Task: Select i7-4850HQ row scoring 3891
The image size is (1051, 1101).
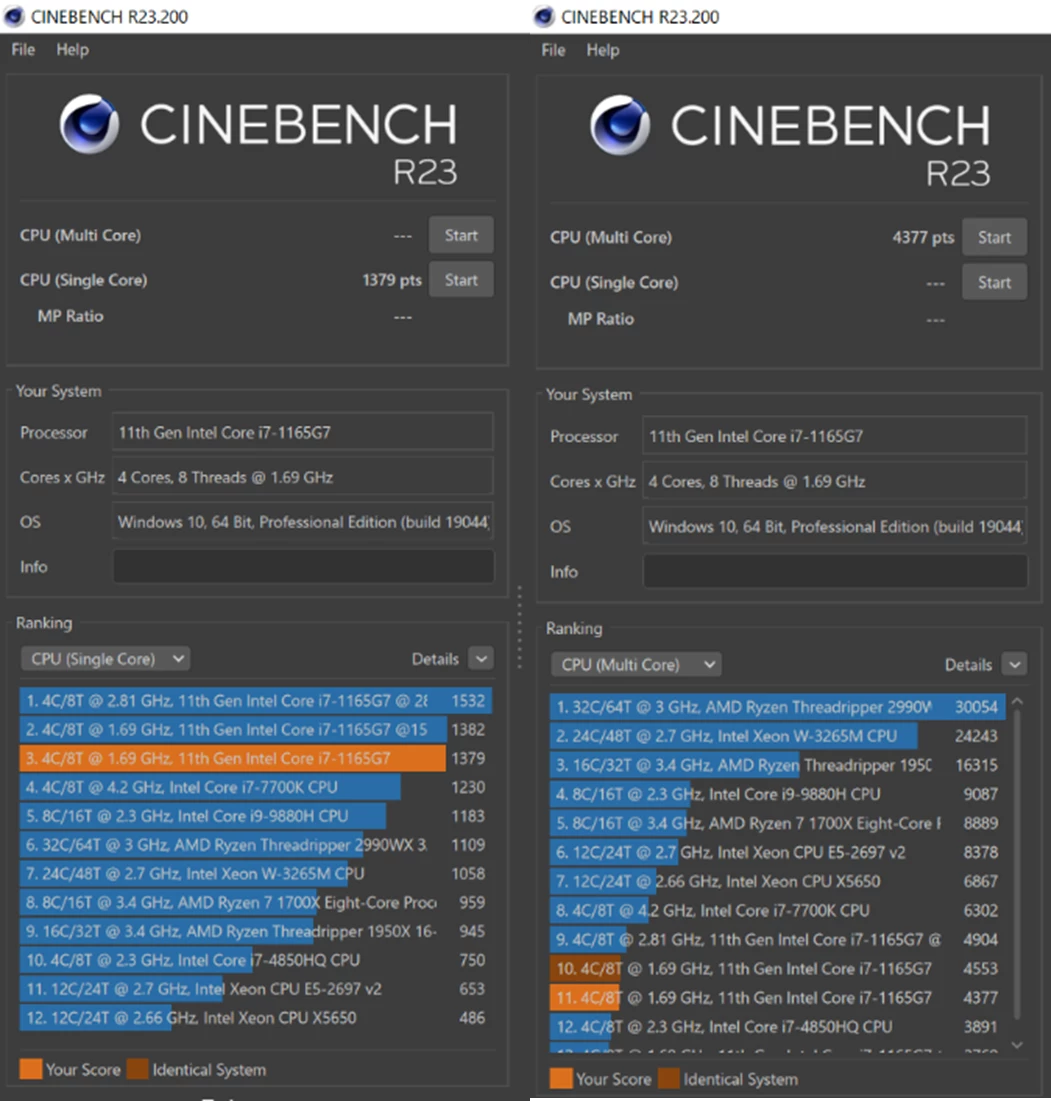Action: point(778,1027)
